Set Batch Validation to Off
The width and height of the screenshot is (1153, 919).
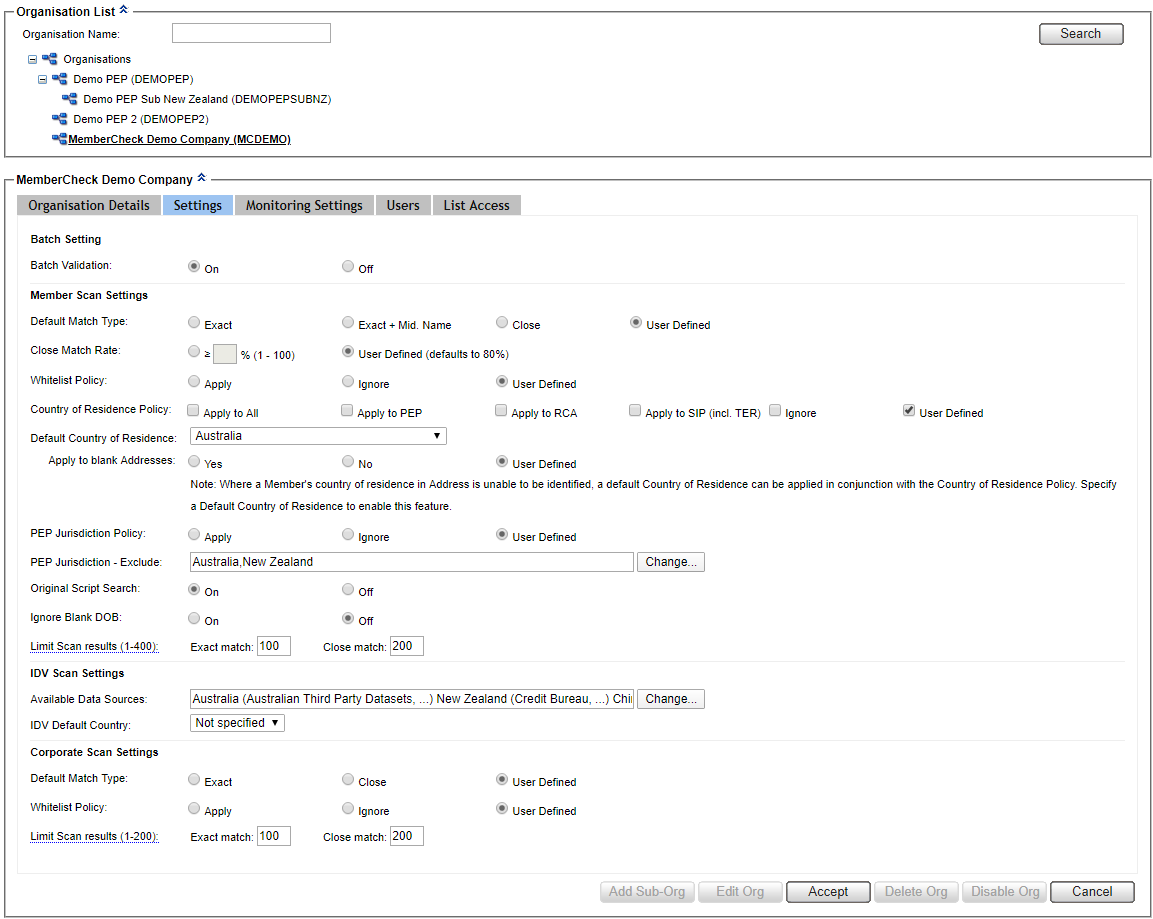click(348, 266)
